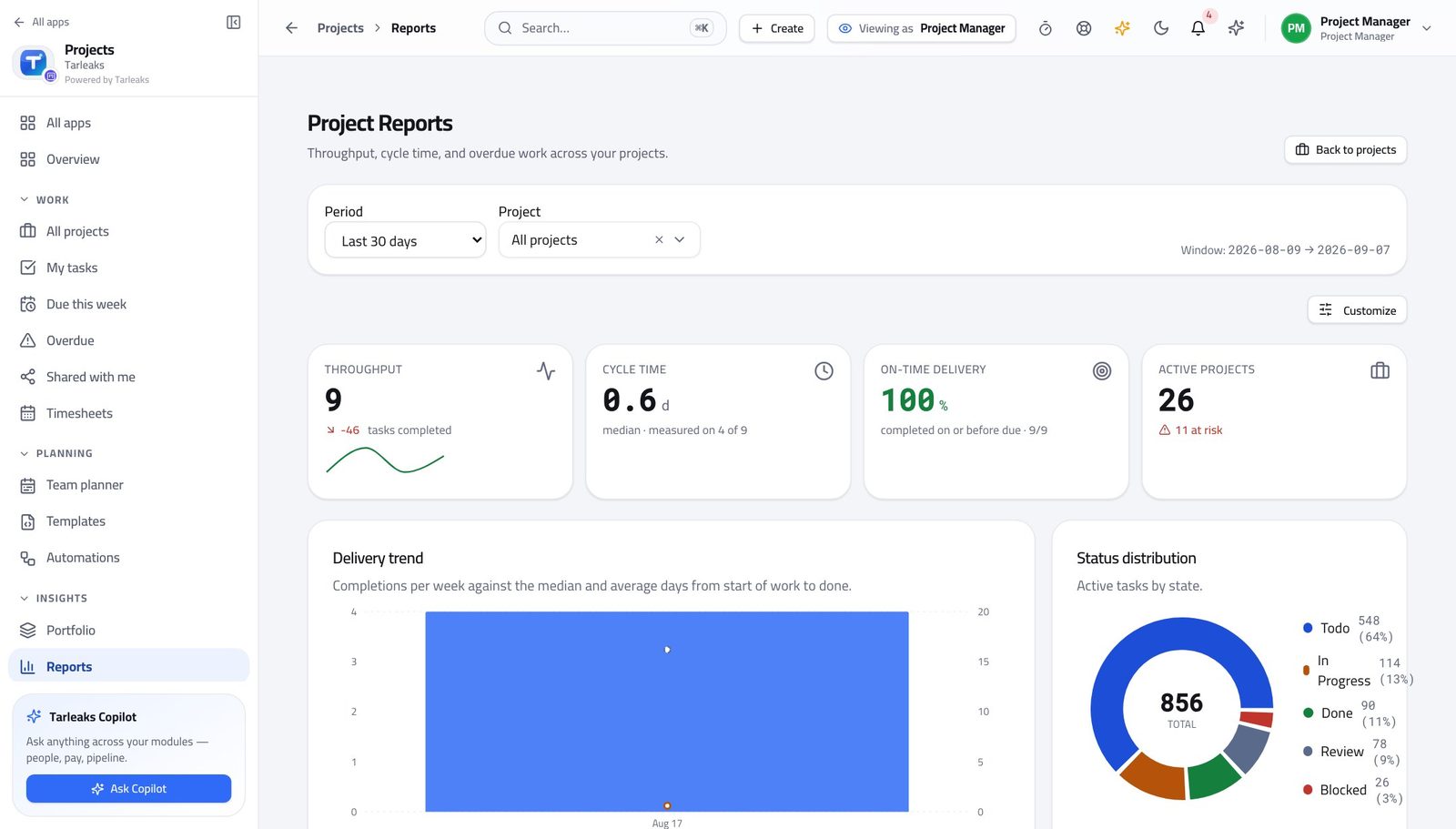This screenshot has width=1456, height=829.
Task: Open the AI sparkles icon next to the bell
Action: pyautogui.click(x=1236, y=28)
